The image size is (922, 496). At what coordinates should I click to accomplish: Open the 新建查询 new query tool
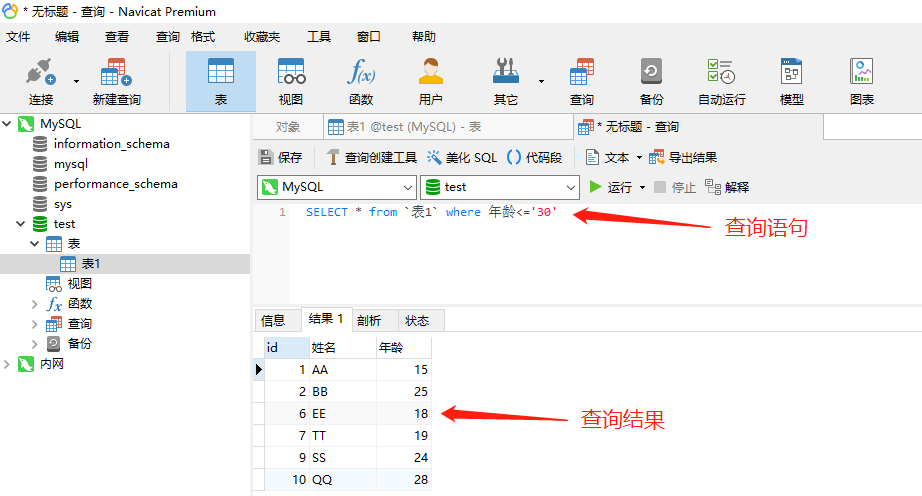[x=116, y=81]
